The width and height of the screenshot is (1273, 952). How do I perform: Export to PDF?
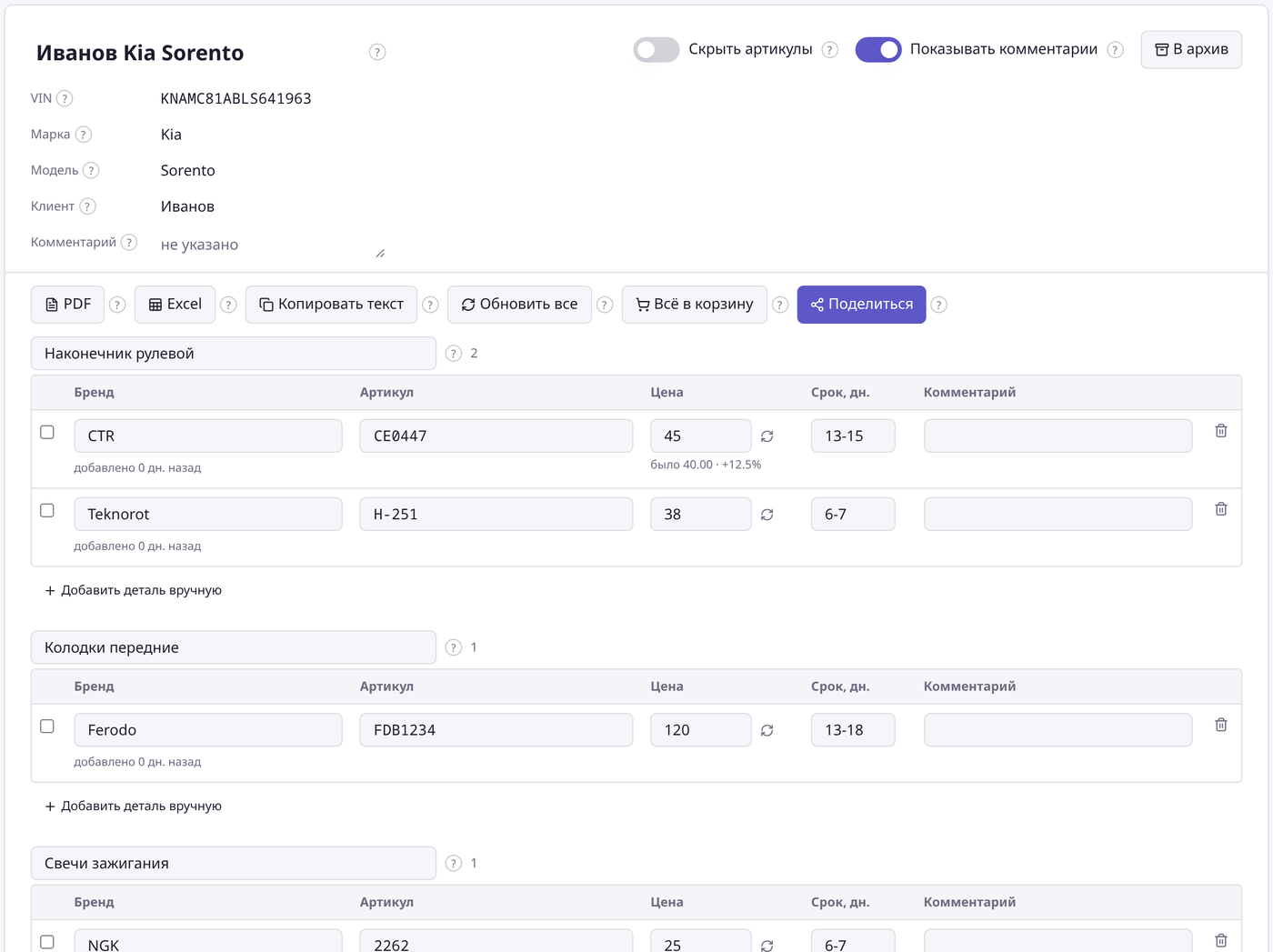[x=68, y=305]
